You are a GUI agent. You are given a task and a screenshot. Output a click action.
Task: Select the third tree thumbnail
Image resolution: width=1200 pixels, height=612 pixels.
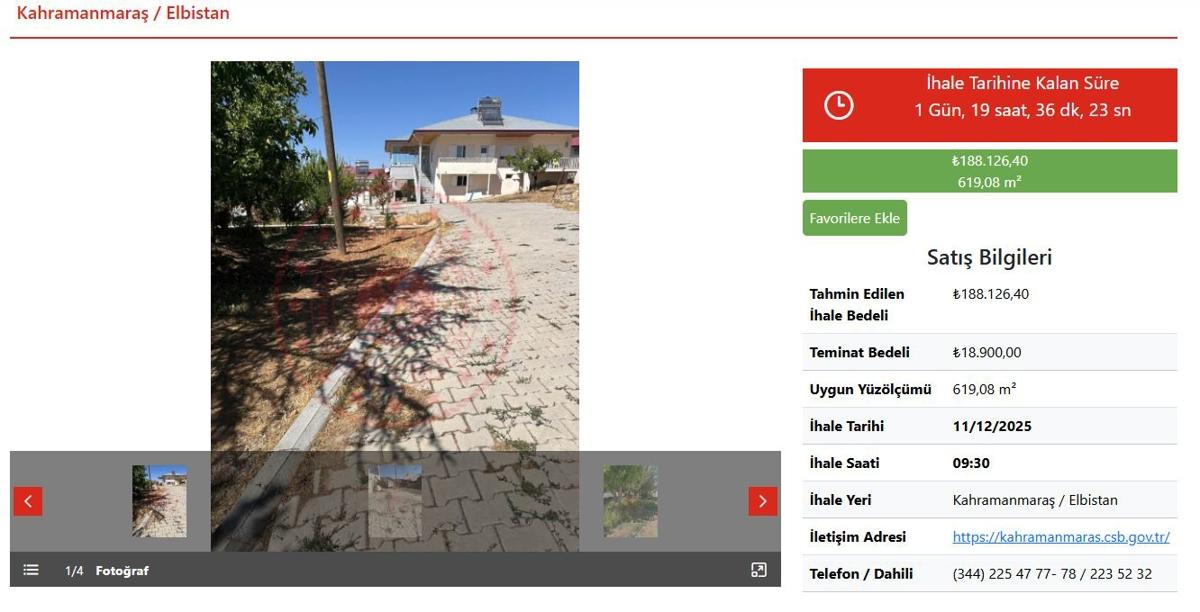point(630,501)
